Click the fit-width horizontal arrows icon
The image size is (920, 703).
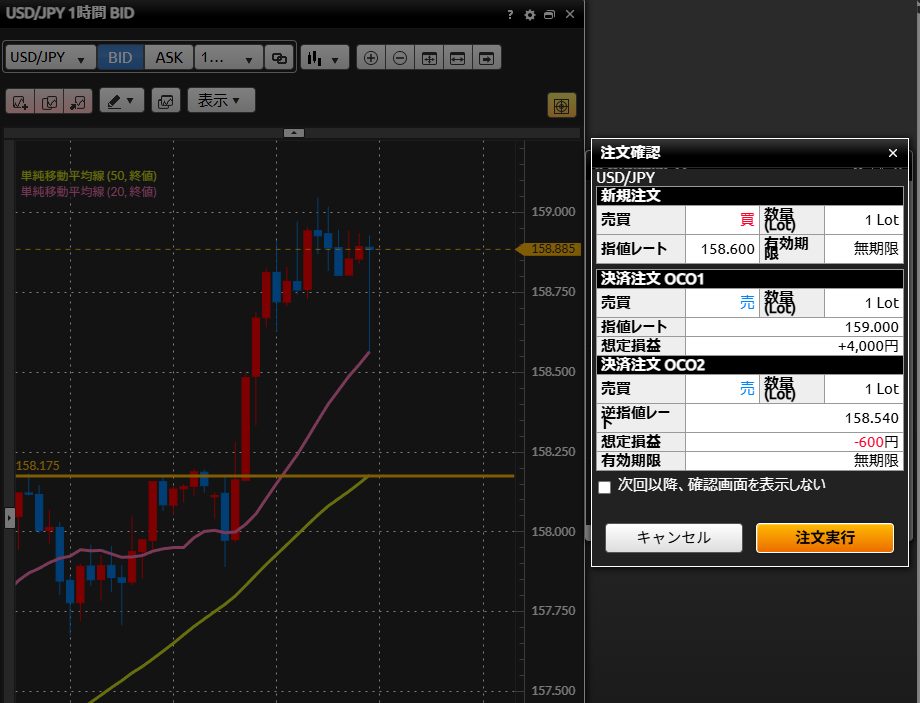457,58
